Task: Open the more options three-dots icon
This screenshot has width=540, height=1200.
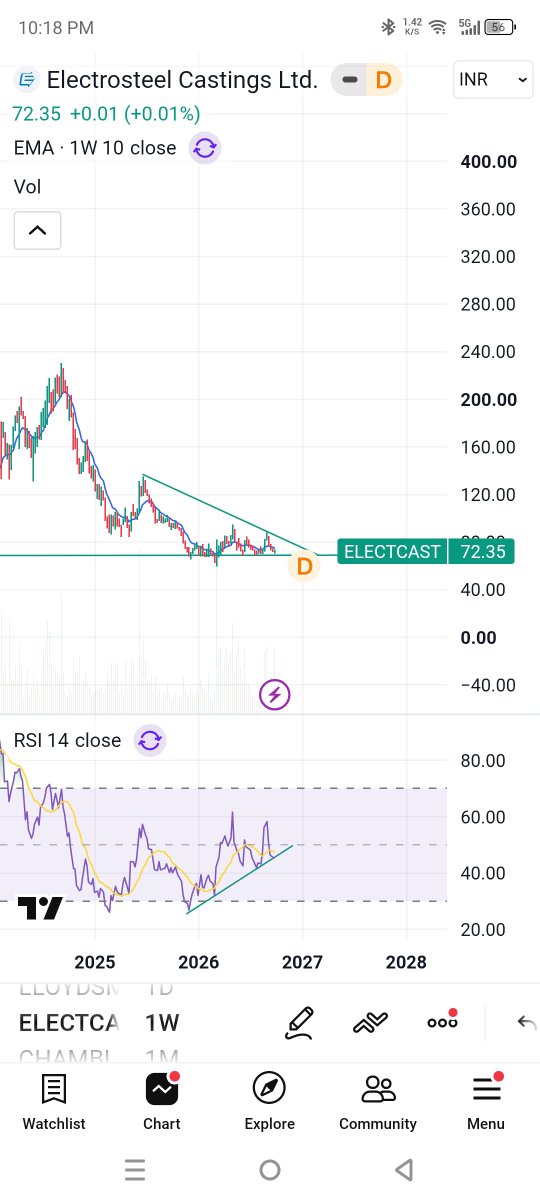Action: (x=442, y=1021)
